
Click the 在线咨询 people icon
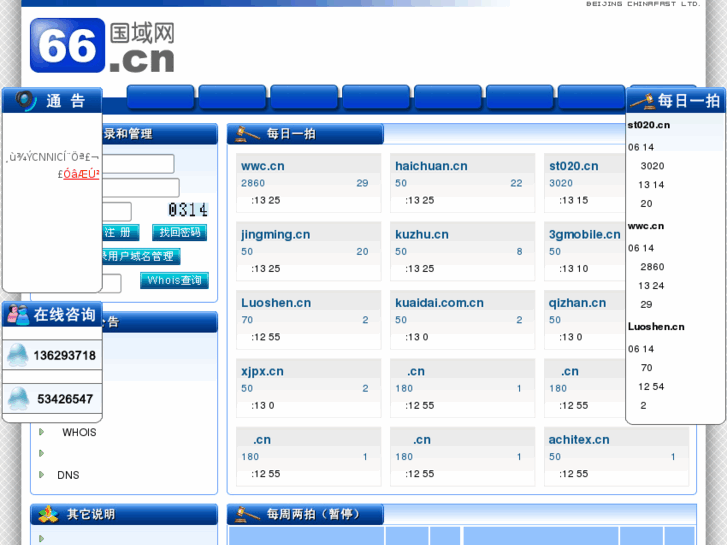point(19,314)
